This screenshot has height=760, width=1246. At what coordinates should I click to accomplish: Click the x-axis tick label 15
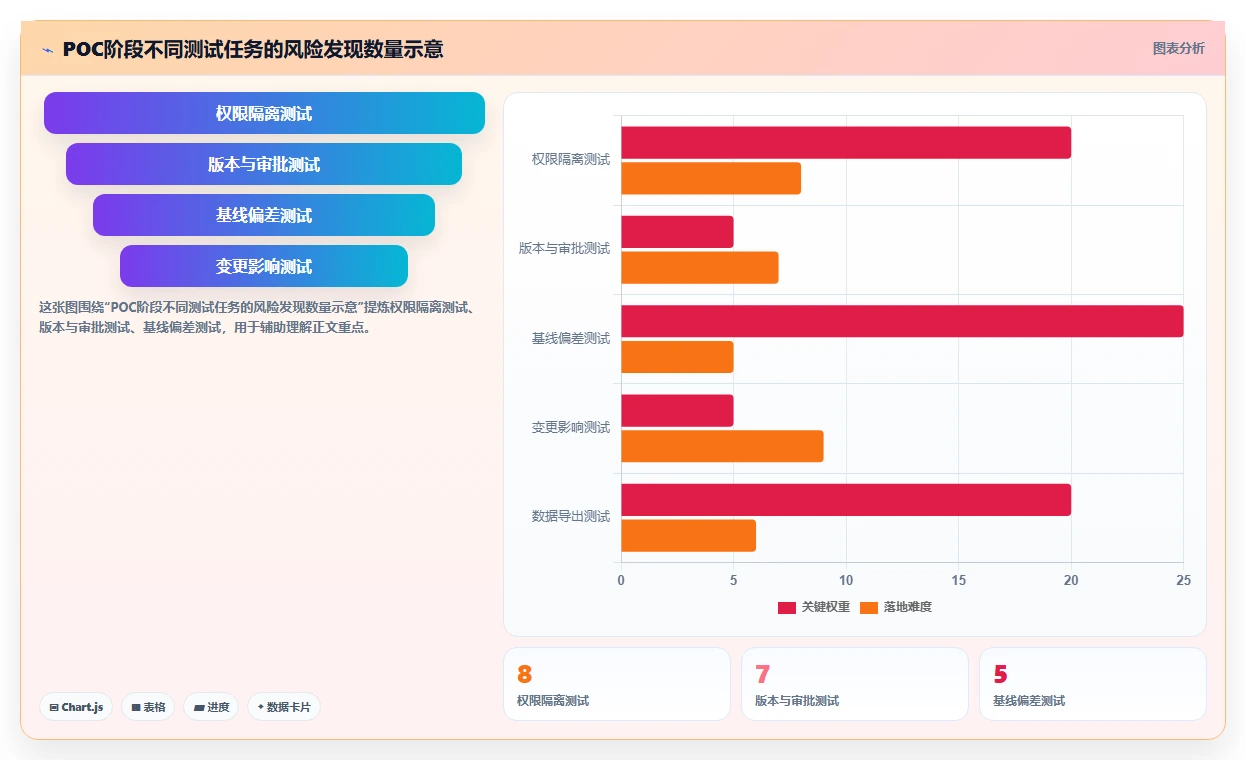click(959, 580)
